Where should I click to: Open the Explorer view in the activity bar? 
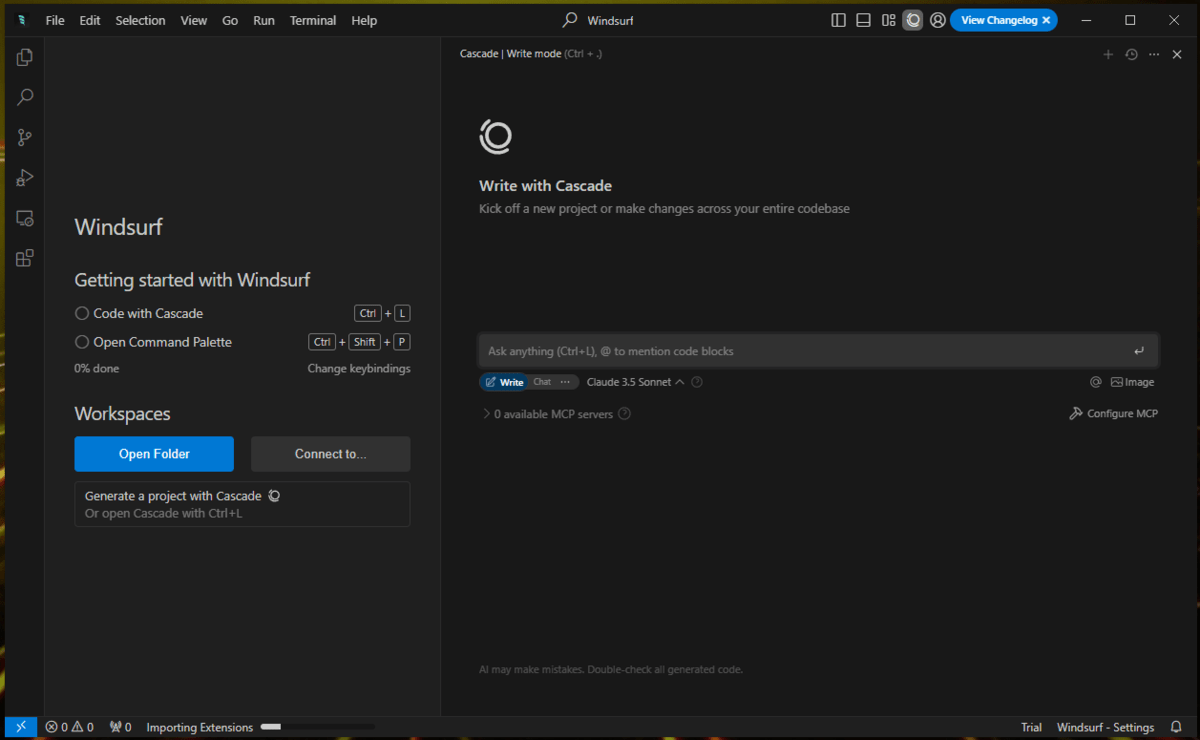click(x=25, y=58)
